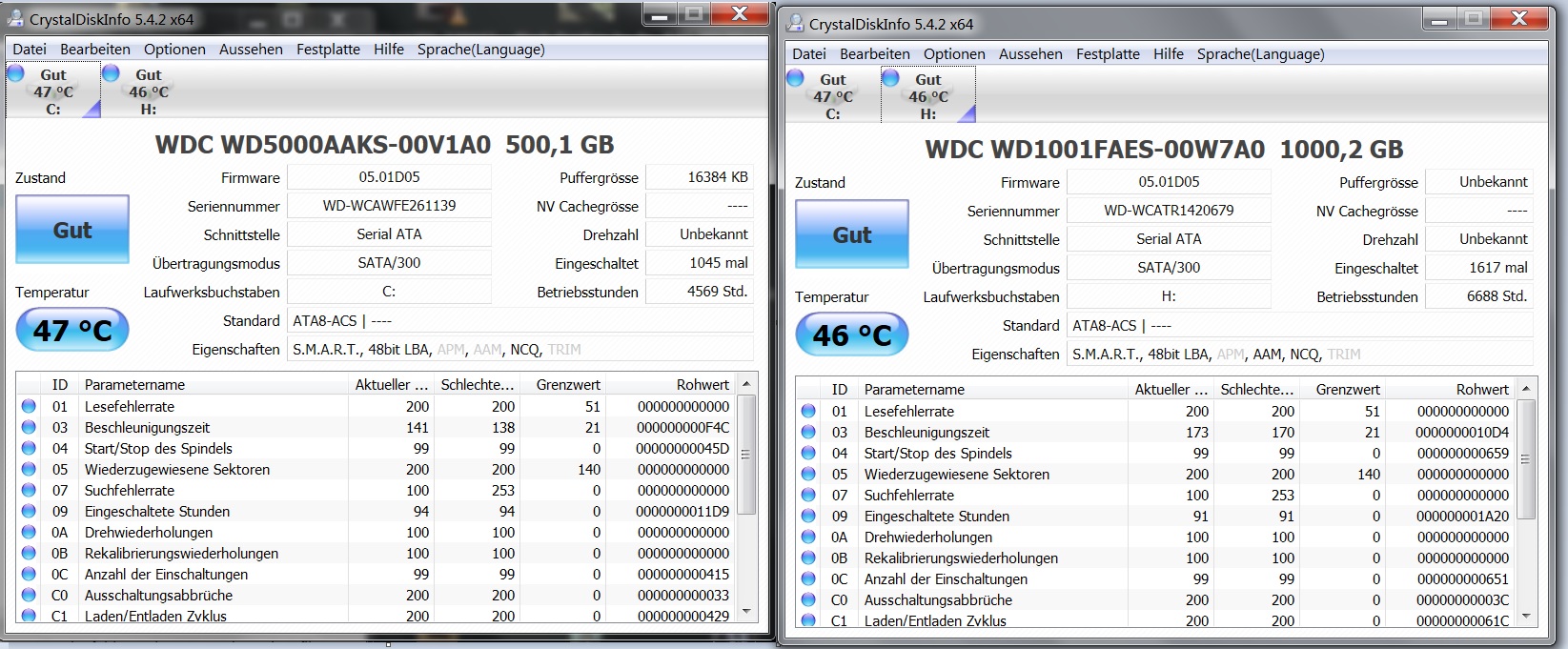Click Parametername column header in left window
This screenshot has height=649, width=1568.
coord(214,384)
